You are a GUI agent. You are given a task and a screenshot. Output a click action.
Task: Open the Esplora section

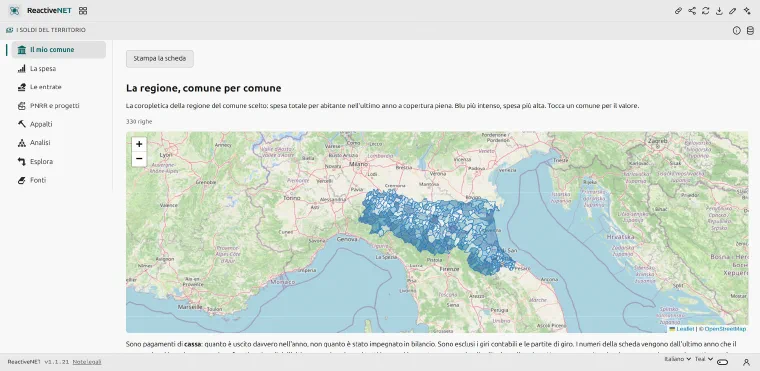59,161
